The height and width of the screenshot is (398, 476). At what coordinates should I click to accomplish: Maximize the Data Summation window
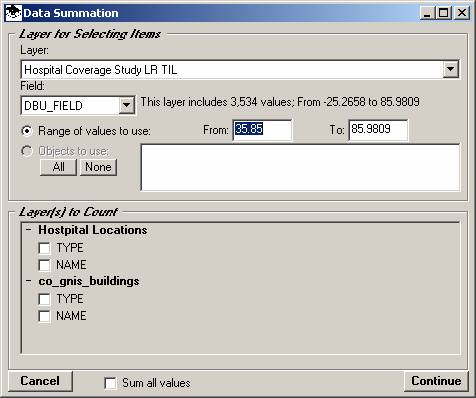(444, 13)
